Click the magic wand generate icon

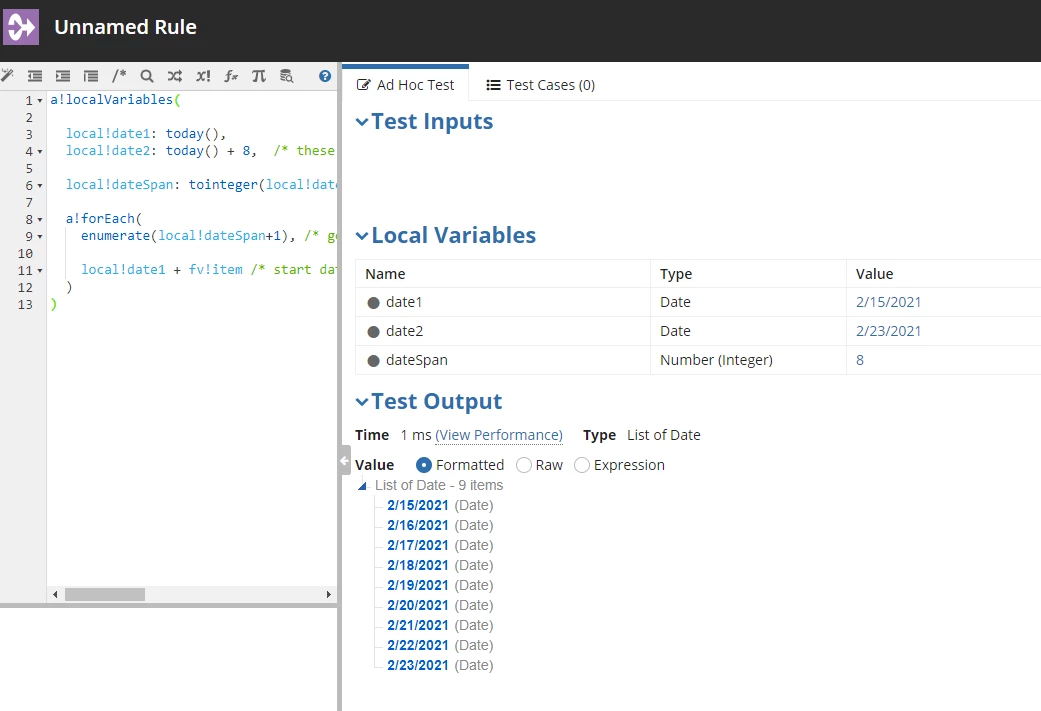tap(7, 76)
